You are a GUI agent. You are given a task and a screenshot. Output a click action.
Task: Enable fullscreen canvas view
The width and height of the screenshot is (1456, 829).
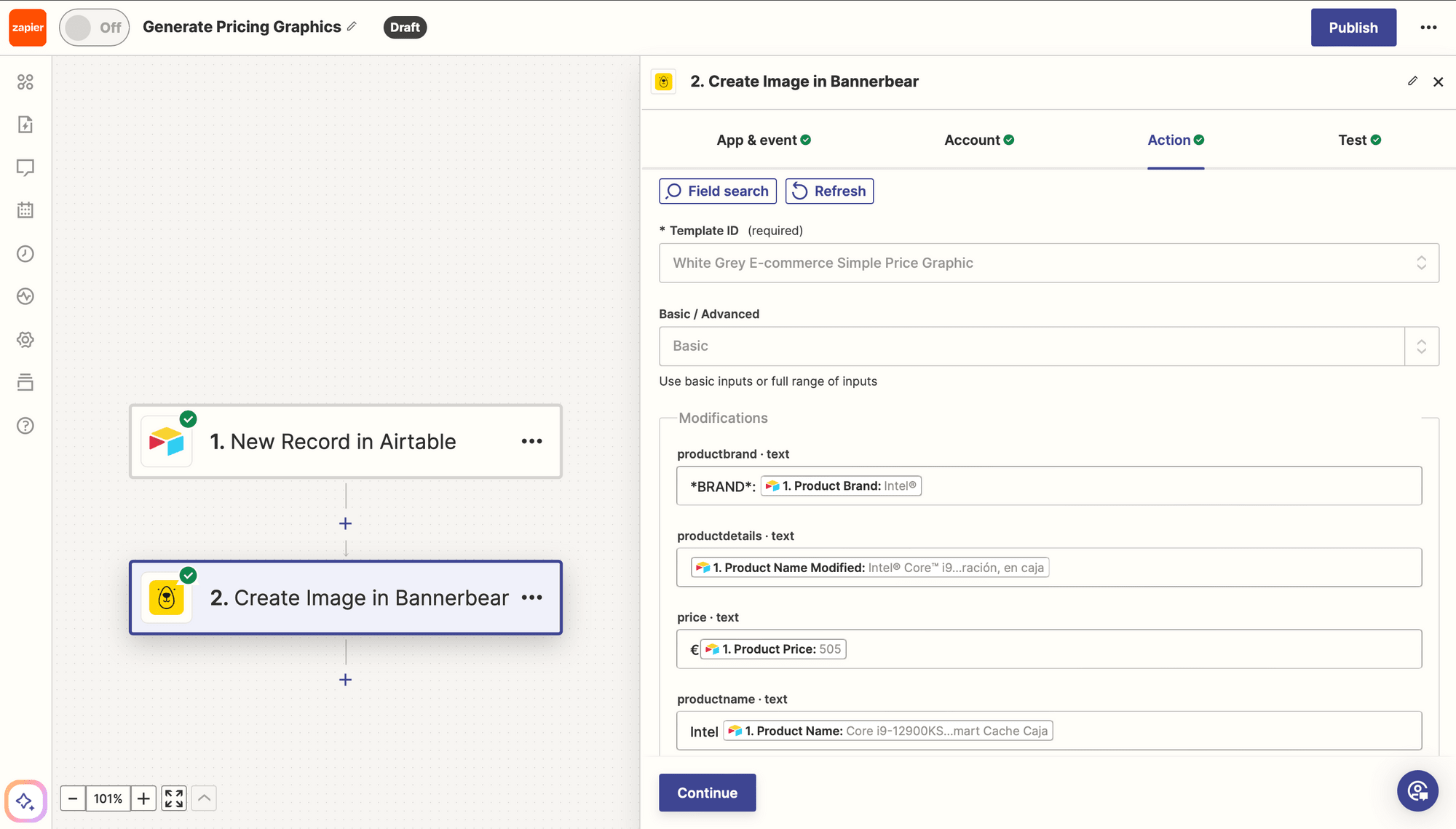pos(173,798)
